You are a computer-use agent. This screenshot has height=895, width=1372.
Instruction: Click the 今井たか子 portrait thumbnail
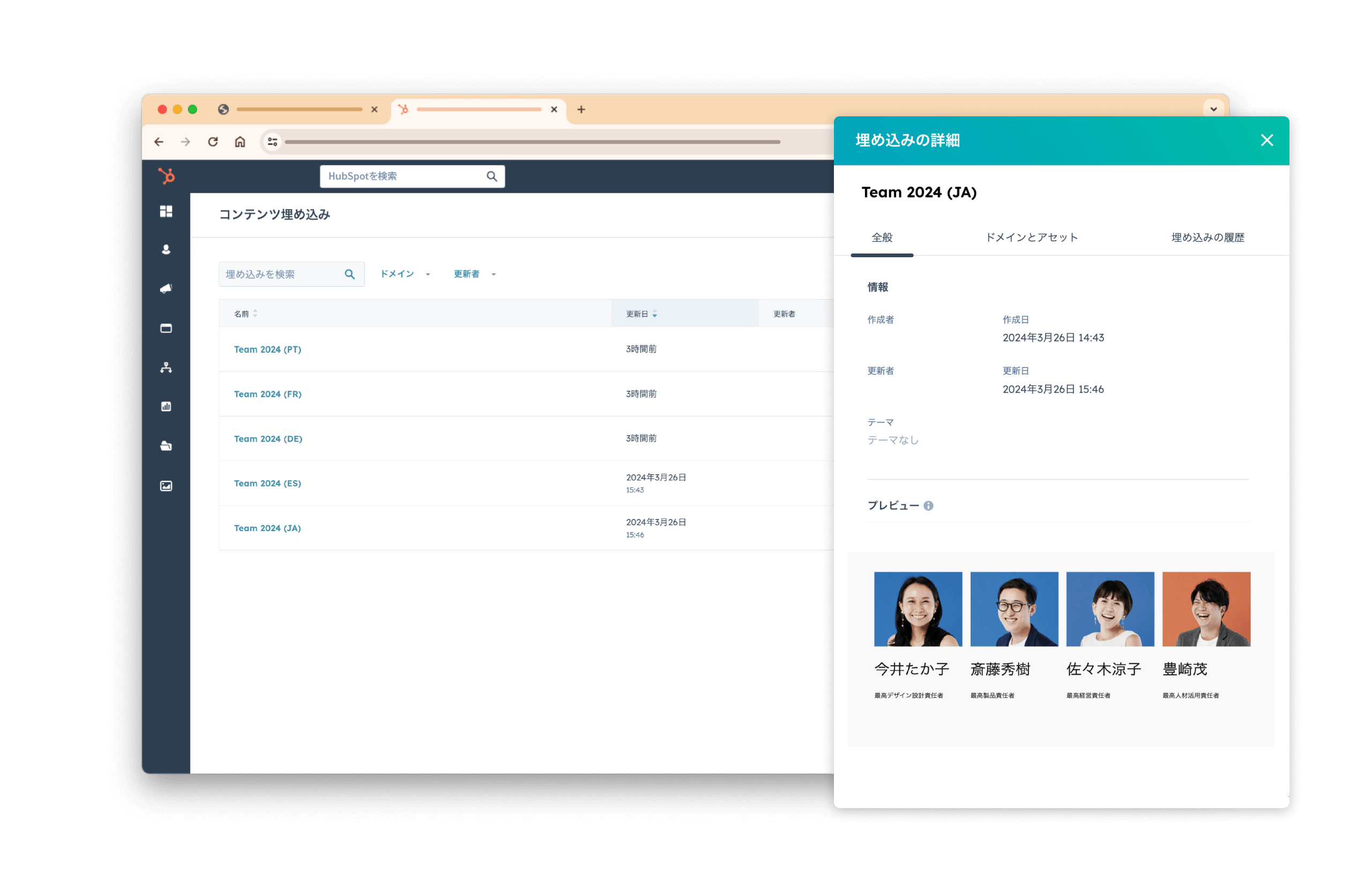[918, 609]
